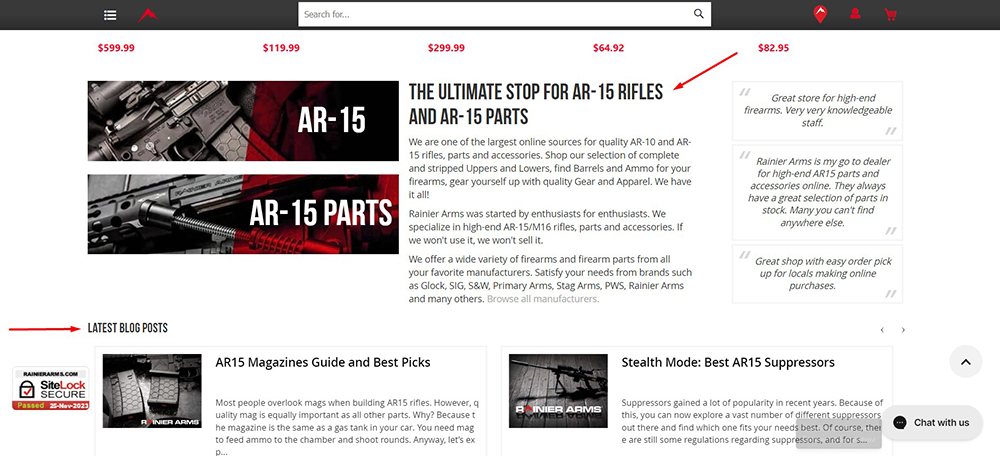Open Stealth Mode: Best AR15 Suppressors post
Screen dimensions: 1000x456
tap(727, 362)
